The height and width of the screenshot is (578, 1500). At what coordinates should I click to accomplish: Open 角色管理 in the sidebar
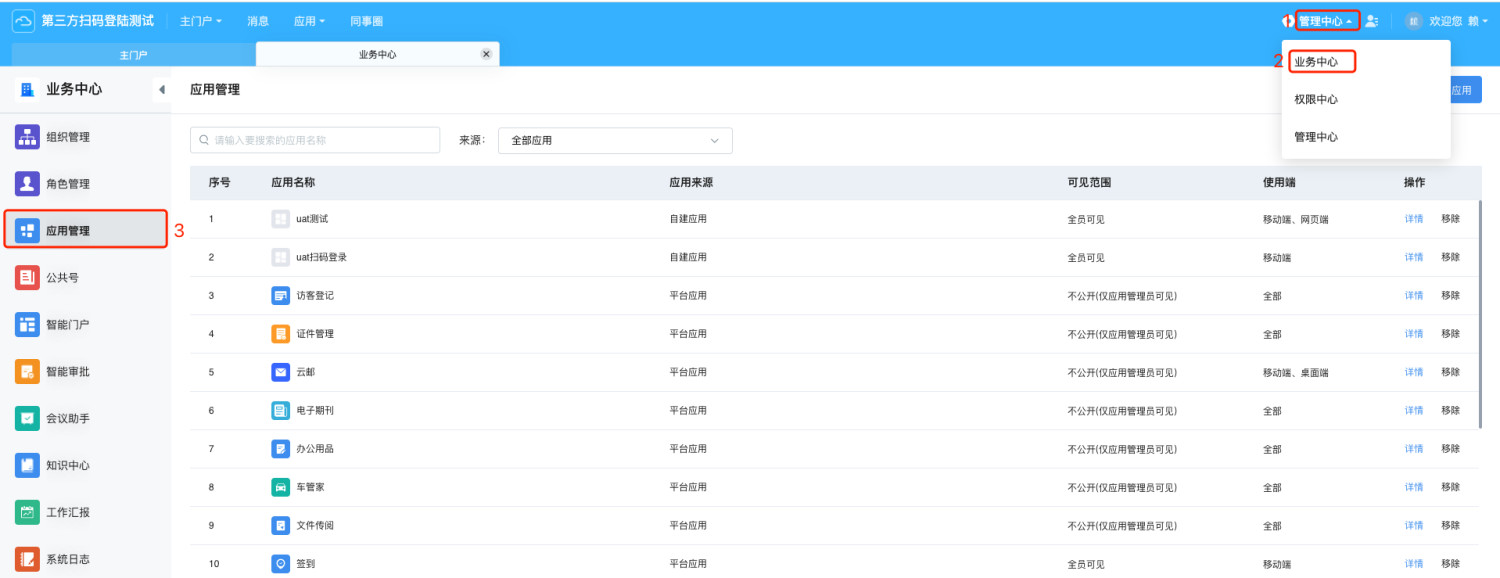pyautogui.click(x=68, y=184)
